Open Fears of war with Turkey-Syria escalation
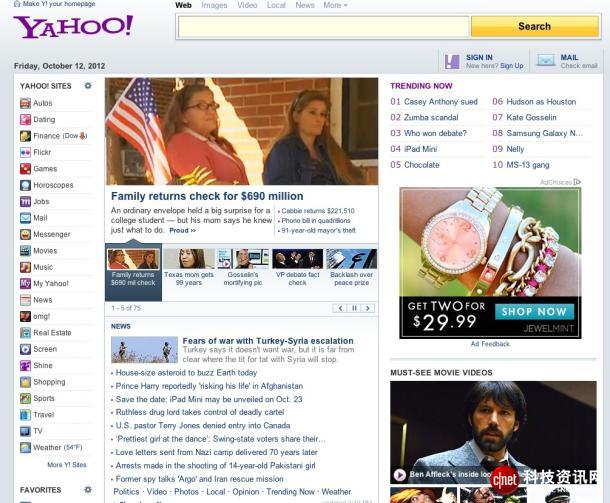This screenshot has height=503, width=610. pos(268,341)
